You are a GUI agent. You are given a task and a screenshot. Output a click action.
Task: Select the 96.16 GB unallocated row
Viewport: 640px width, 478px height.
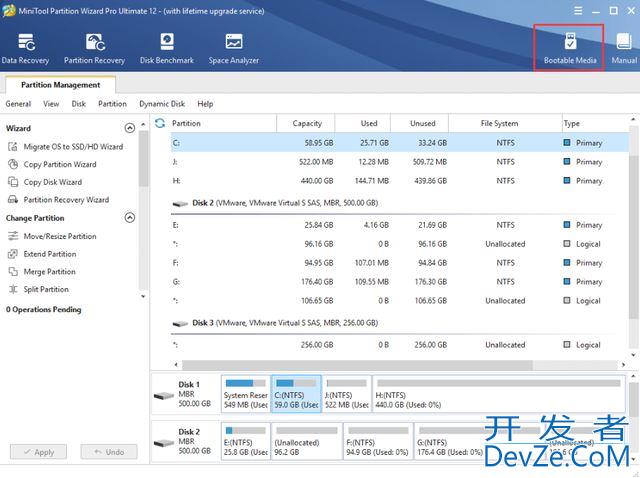(x=400, y=244)
